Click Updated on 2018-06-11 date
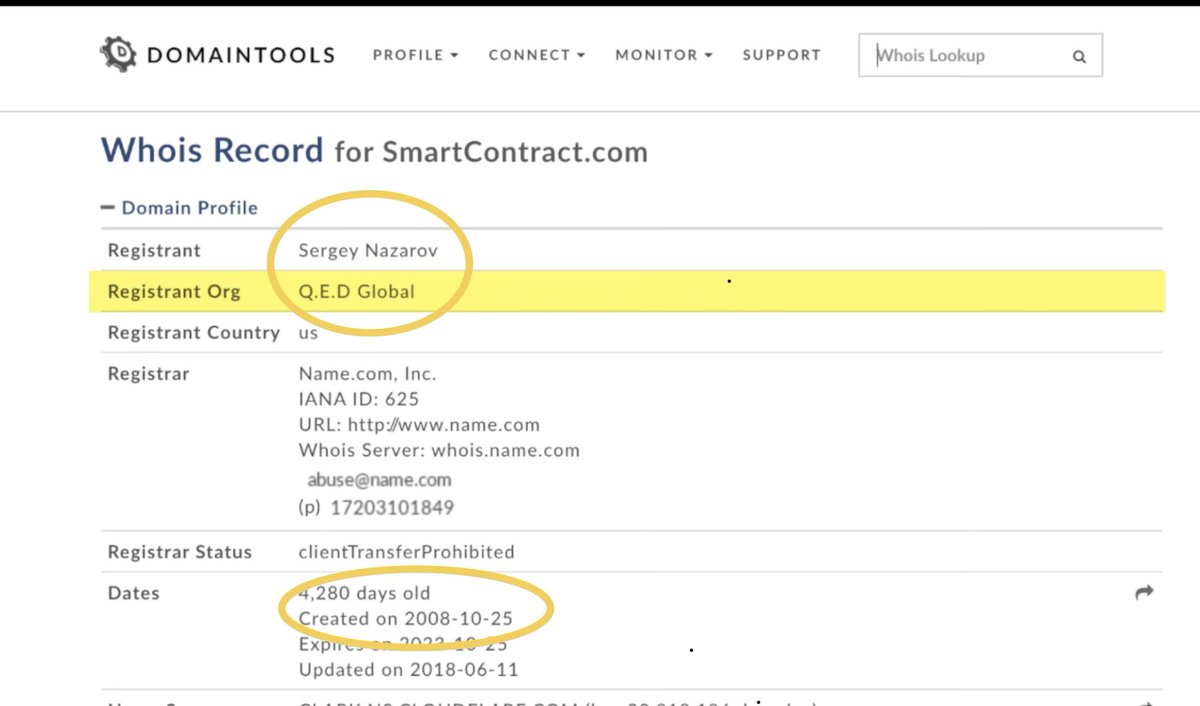The image size is (1200, 706). tap(409, 669)
